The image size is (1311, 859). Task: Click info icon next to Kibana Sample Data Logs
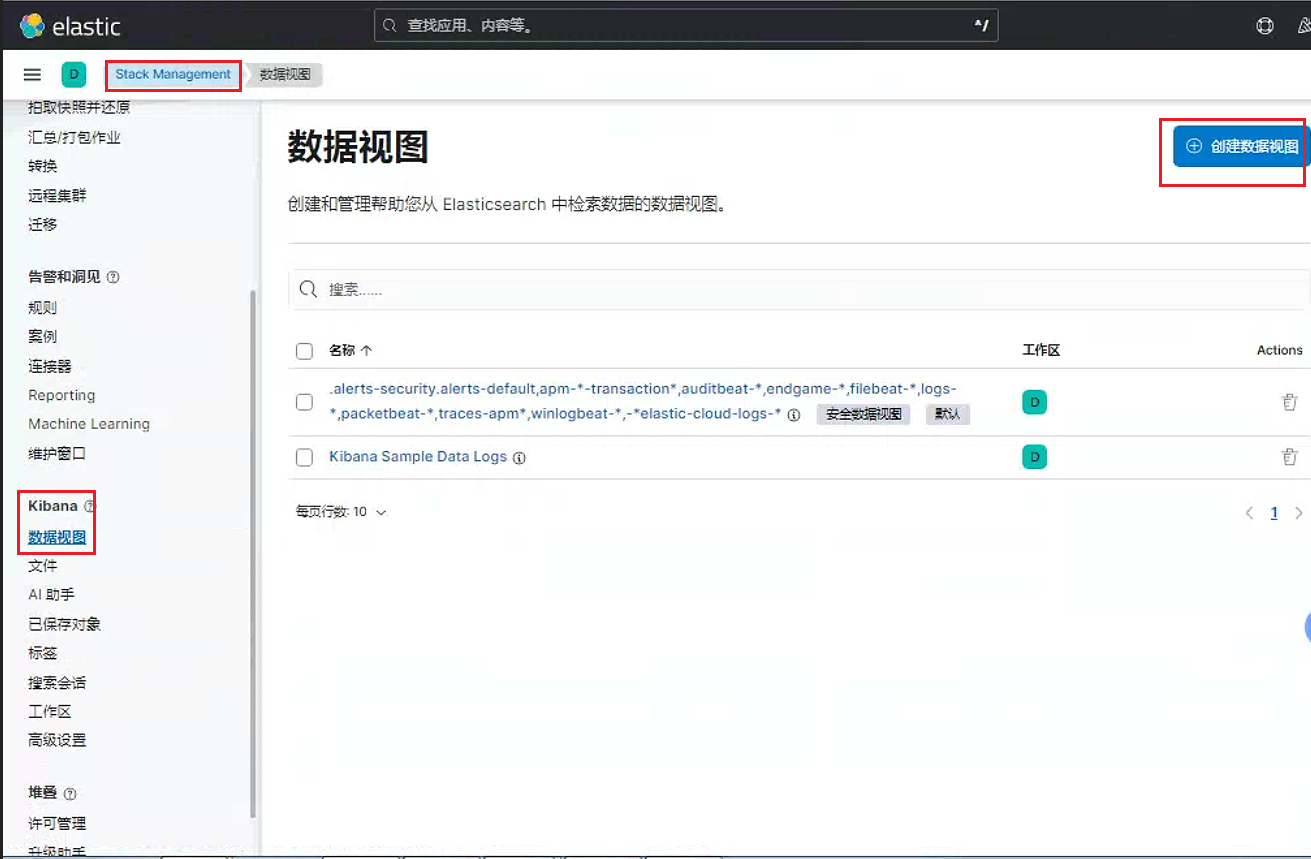pos(519,458)
